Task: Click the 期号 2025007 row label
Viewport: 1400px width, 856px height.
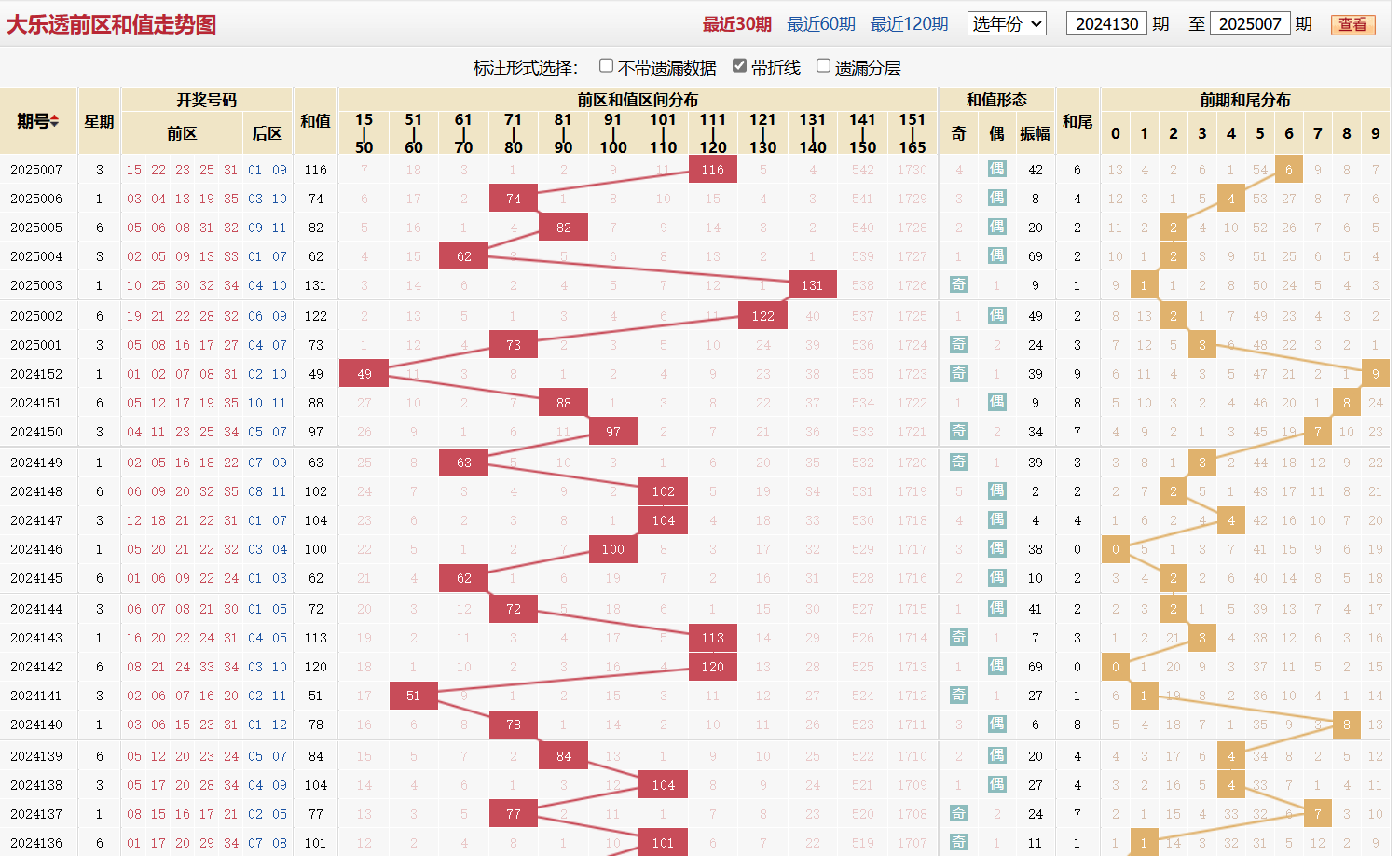Action: pyautogui.click(x=36, y=170)
